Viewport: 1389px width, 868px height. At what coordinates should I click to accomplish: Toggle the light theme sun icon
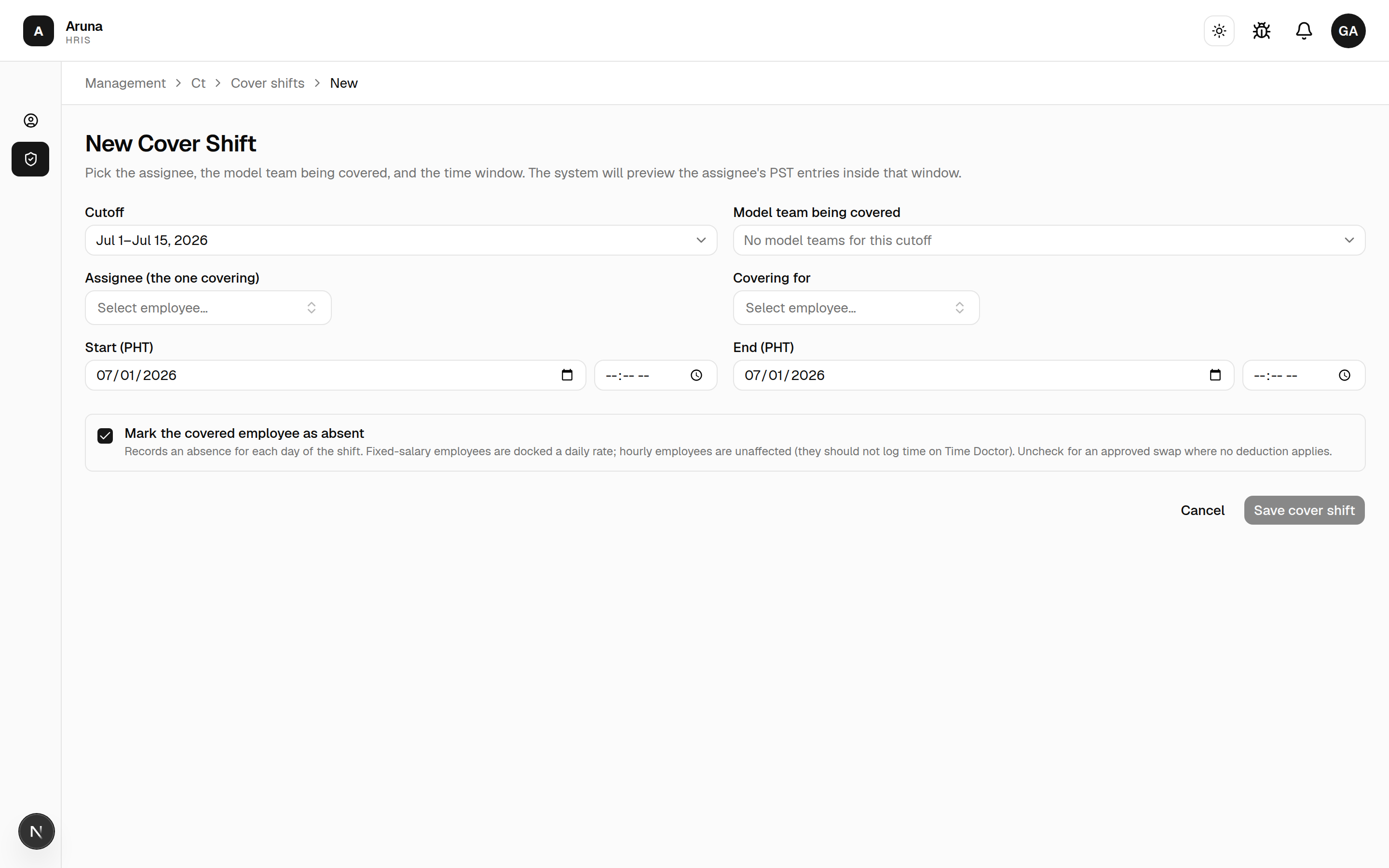click(1219, 31)
